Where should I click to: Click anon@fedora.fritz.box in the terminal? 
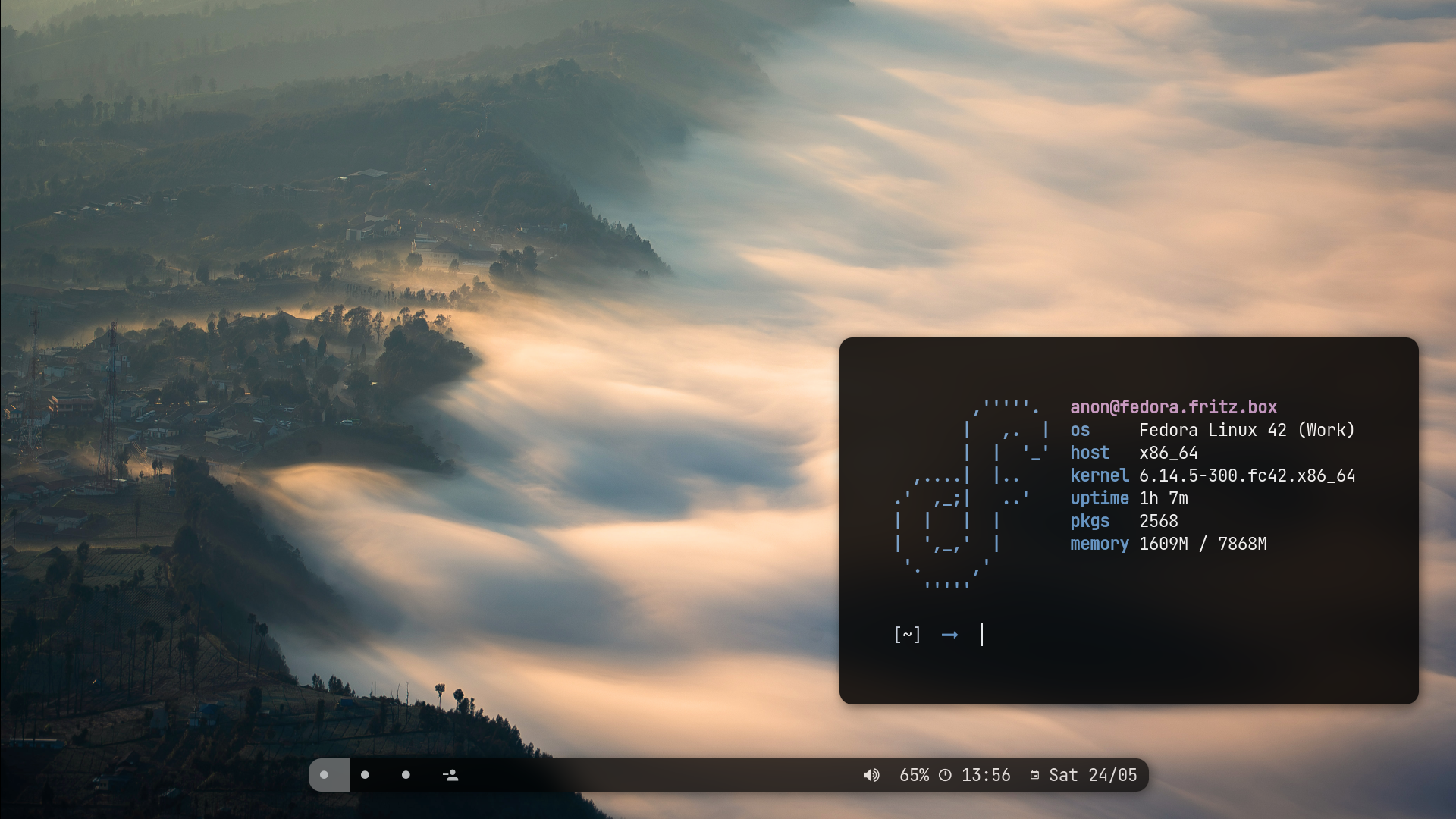click(x=1174, y=407)
